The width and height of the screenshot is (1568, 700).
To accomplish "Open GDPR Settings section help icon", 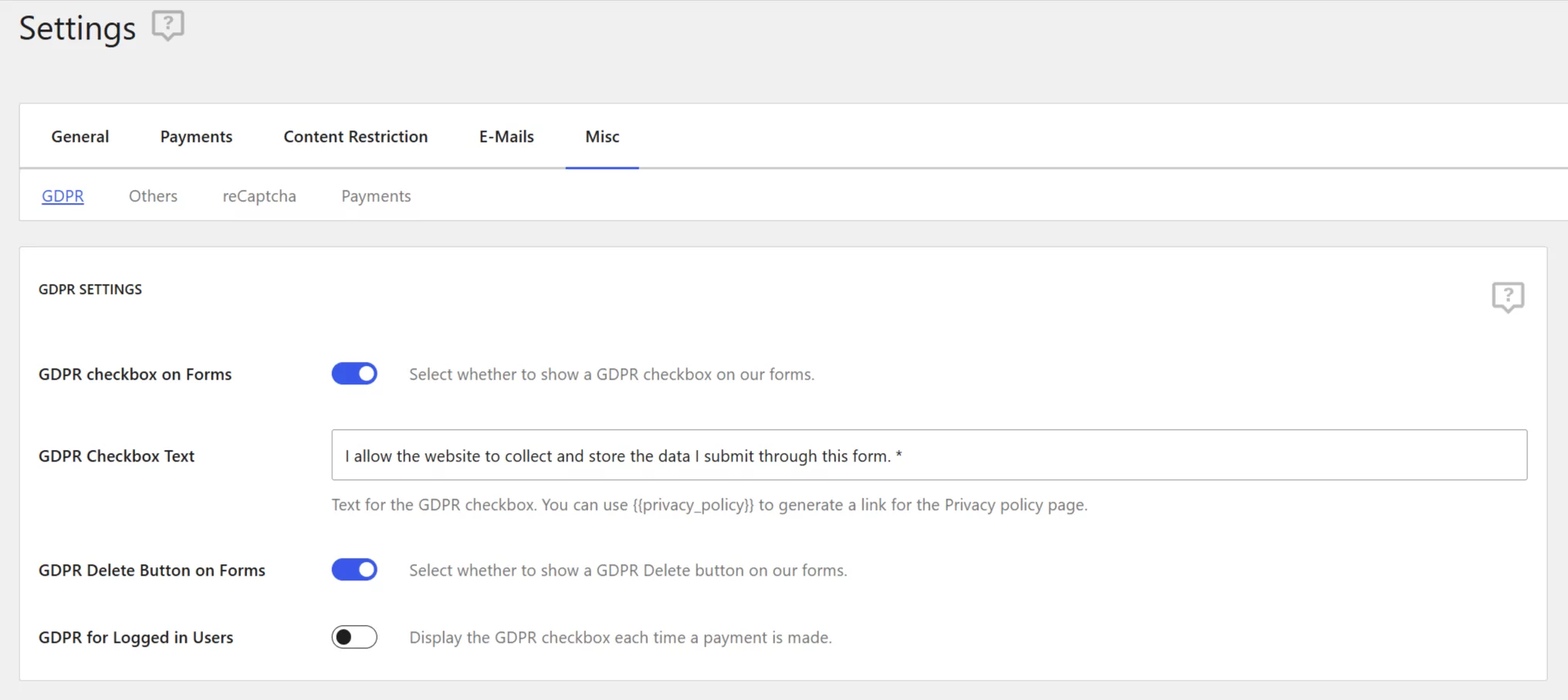I will pyautogui.click(x=1507, y=296).
